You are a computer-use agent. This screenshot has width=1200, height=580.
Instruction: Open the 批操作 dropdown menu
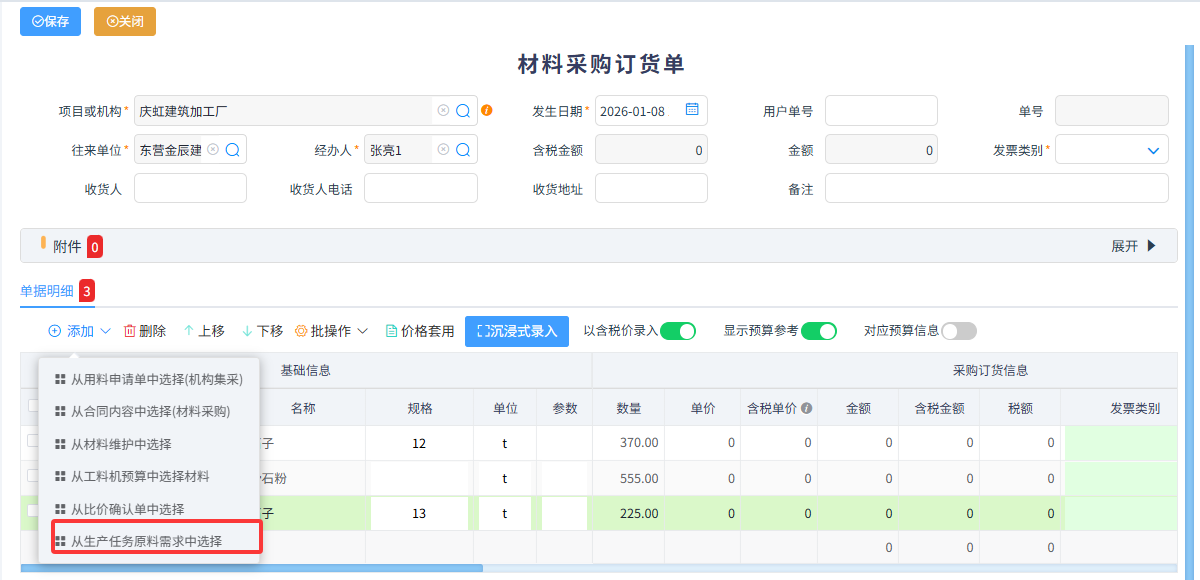[x=331, y=330]
